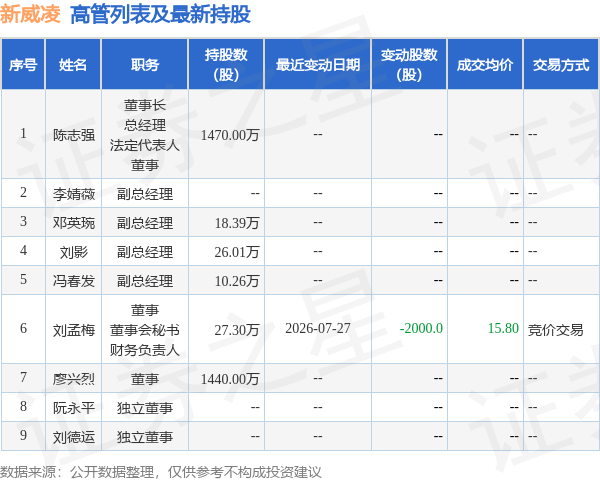Click the name 冯春发
Viewport: 600px width, 481px height.
coord(73,281)
